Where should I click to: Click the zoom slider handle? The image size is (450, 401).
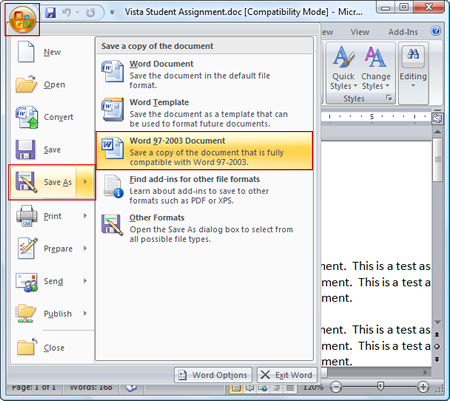(380, 387)
